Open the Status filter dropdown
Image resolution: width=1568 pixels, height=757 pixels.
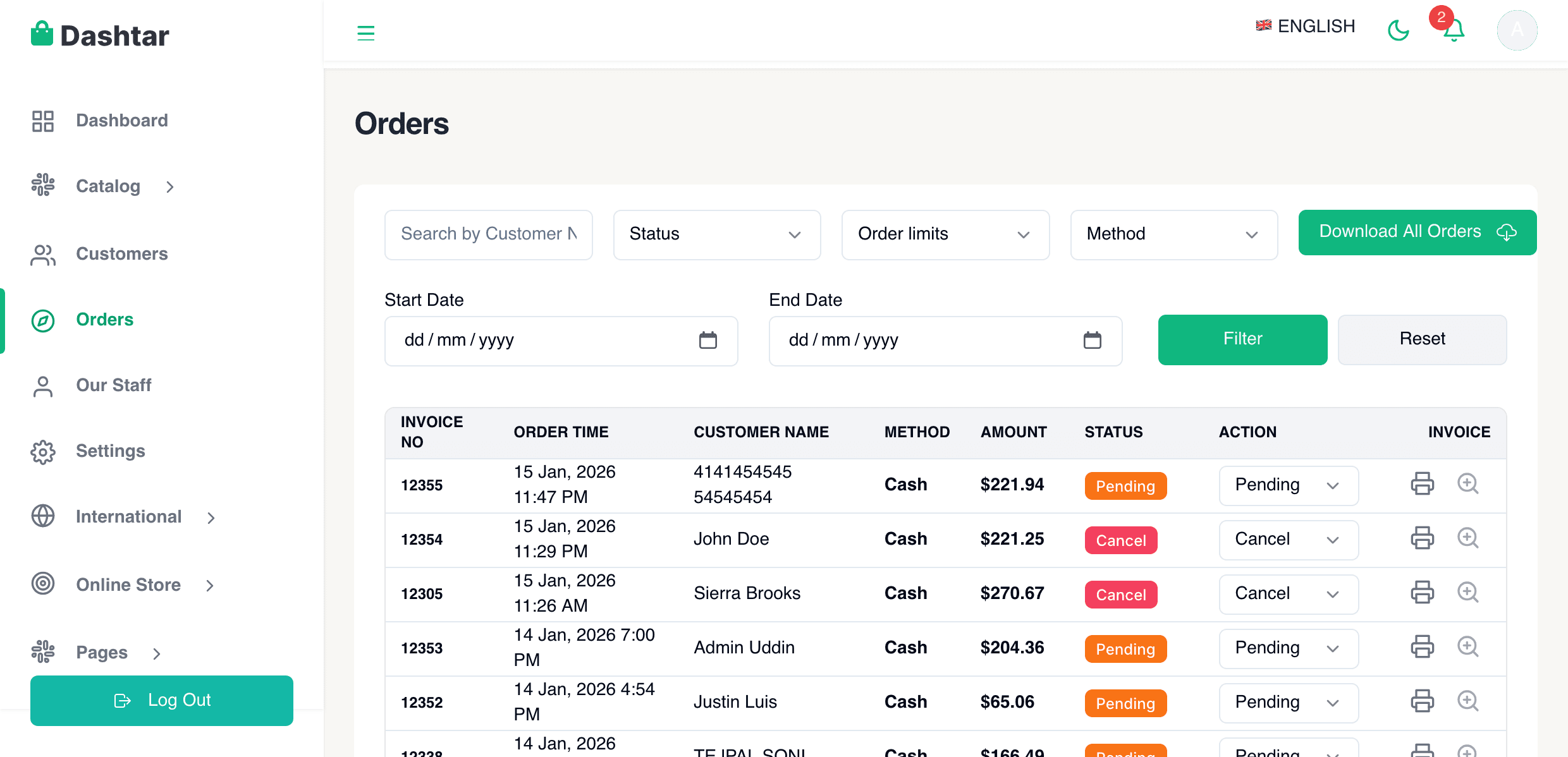716,234
